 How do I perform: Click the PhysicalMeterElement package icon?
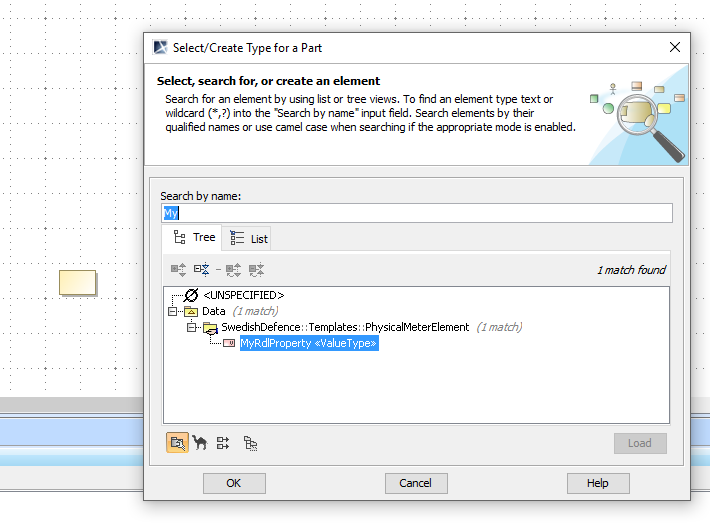click(x=210, y=327)
